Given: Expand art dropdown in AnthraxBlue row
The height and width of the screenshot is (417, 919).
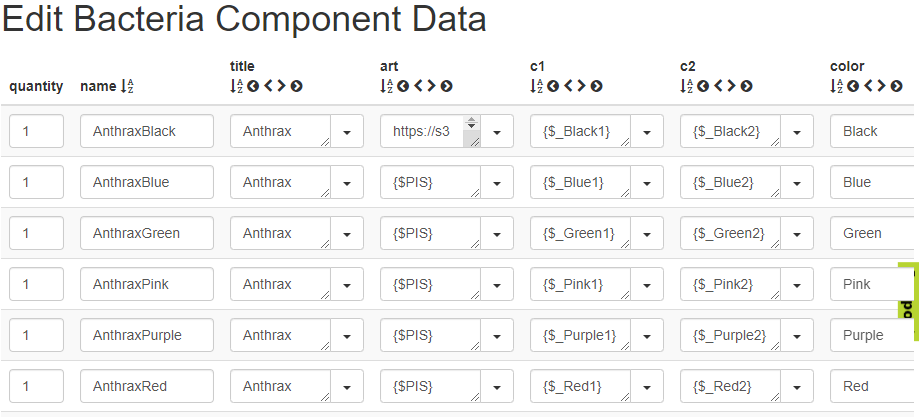Looking at the screenshot, I should [x=497, y=182].
